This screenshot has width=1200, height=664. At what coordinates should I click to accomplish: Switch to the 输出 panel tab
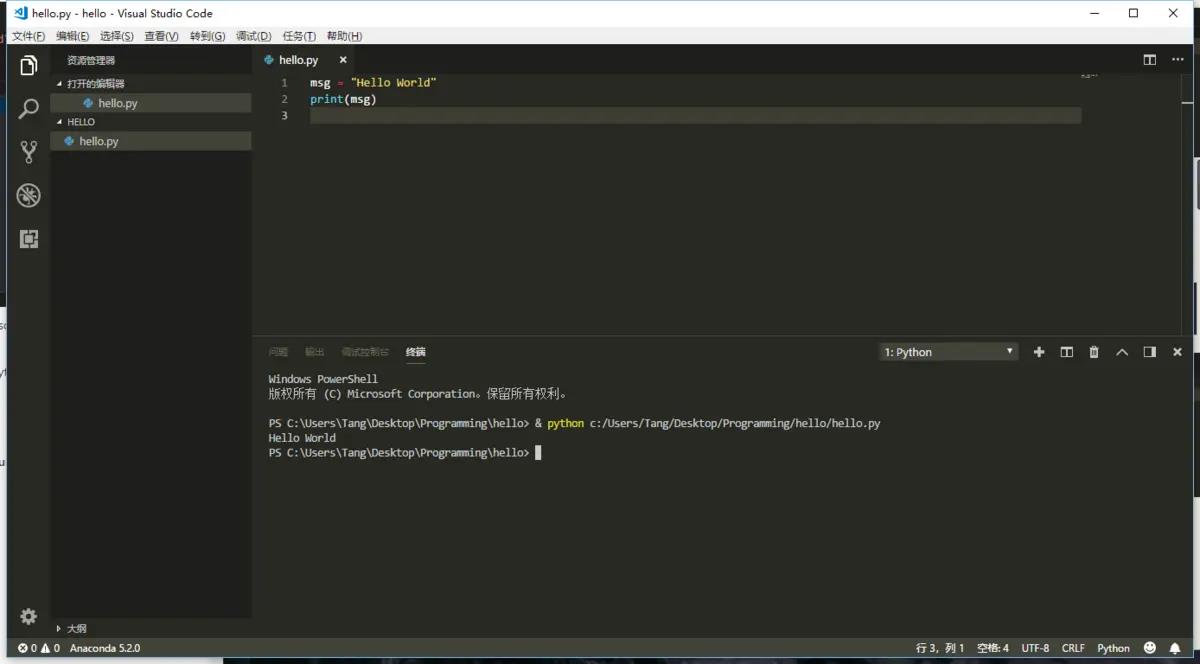coord(314,352)
